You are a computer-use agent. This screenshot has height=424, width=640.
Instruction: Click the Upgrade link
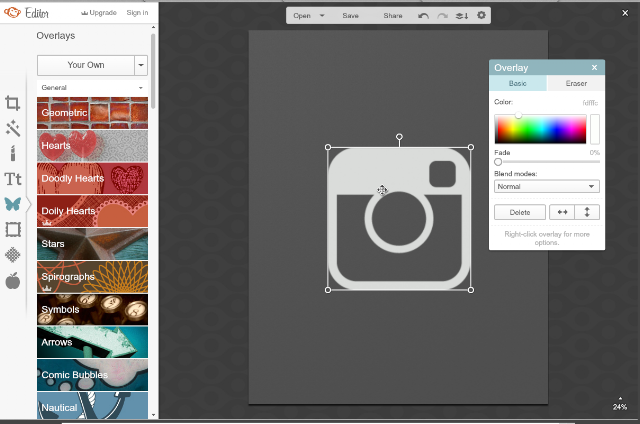[99, 13]
